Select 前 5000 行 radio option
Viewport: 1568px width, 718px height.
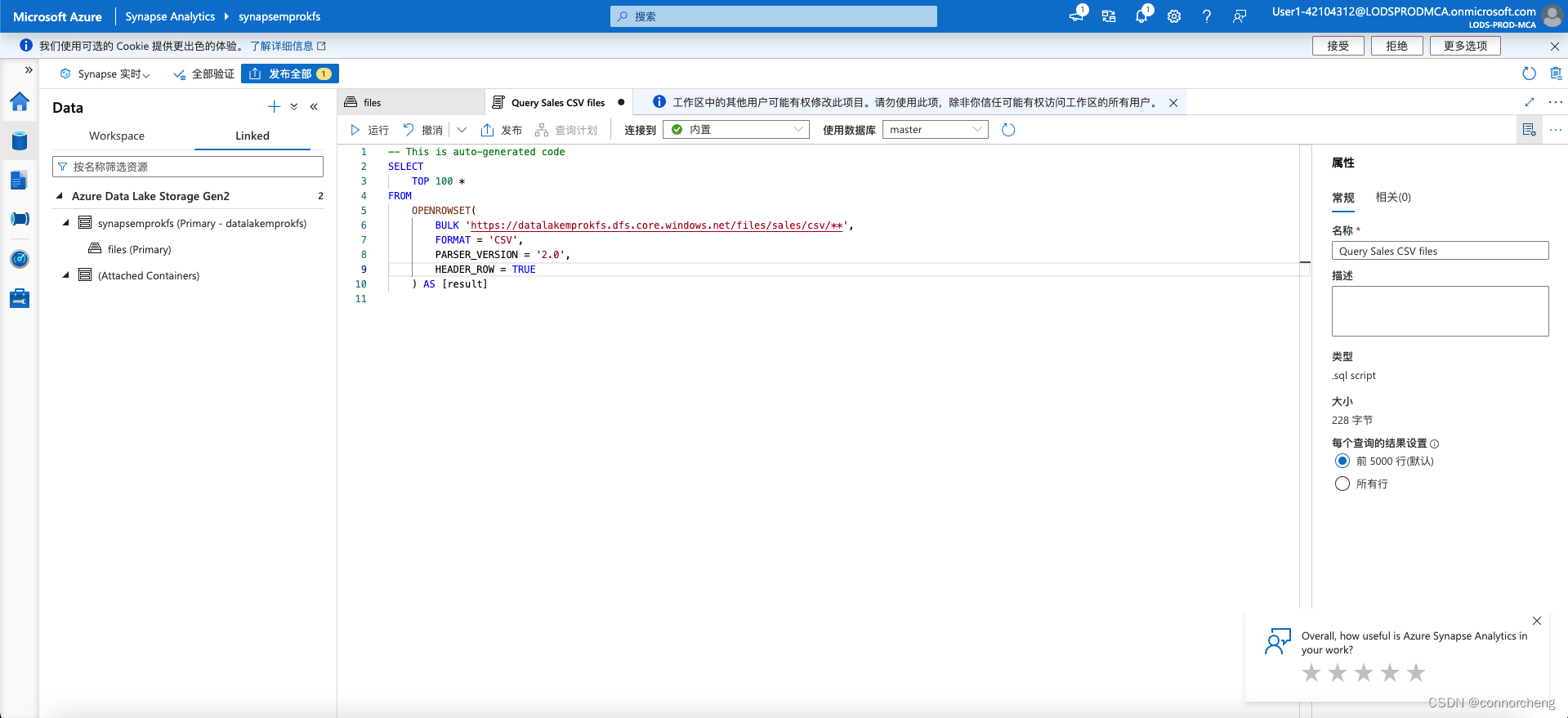click(1342, 461)
